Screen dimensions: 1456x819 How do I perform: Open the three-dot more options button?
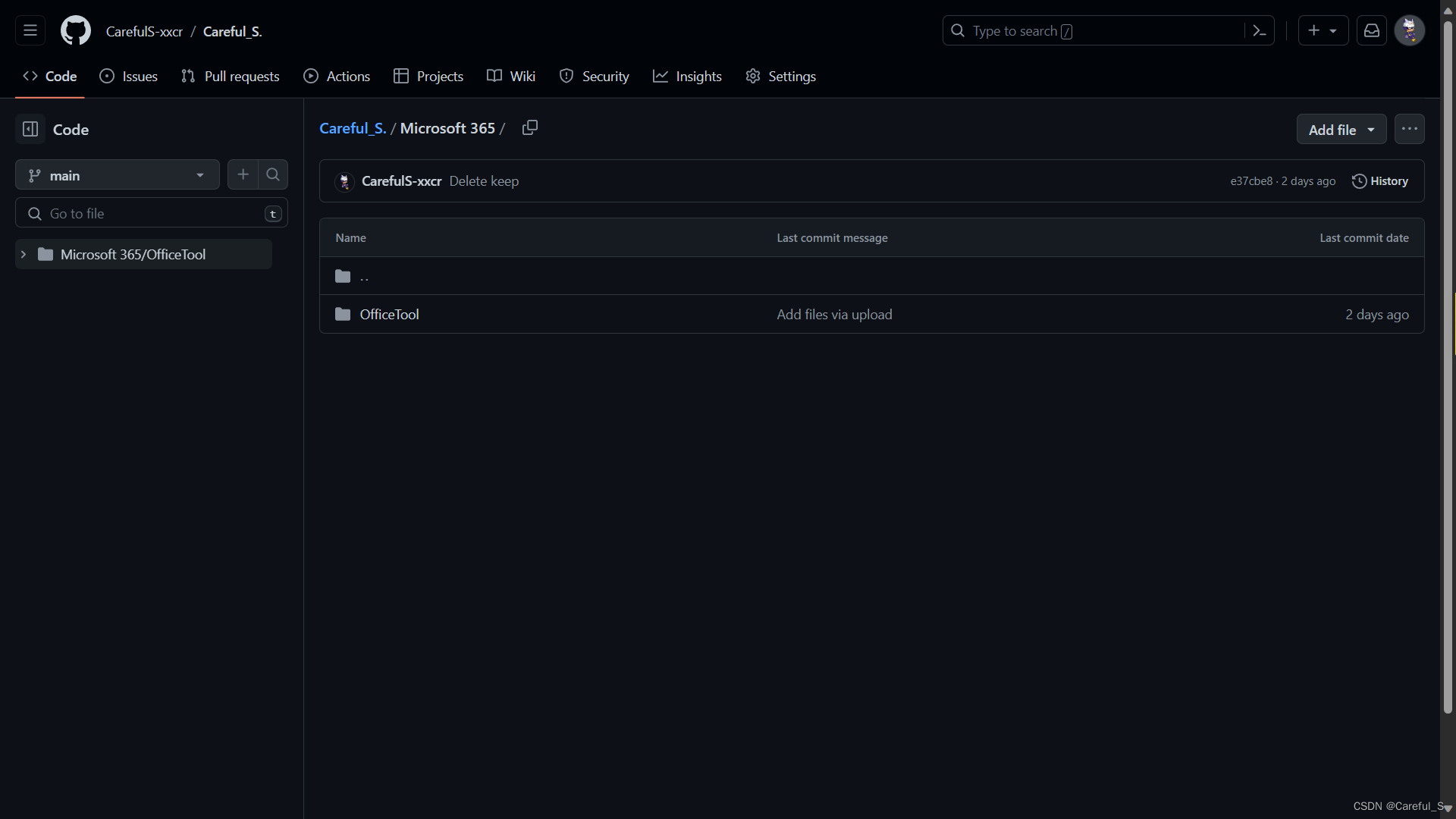tap(1409, 129)
